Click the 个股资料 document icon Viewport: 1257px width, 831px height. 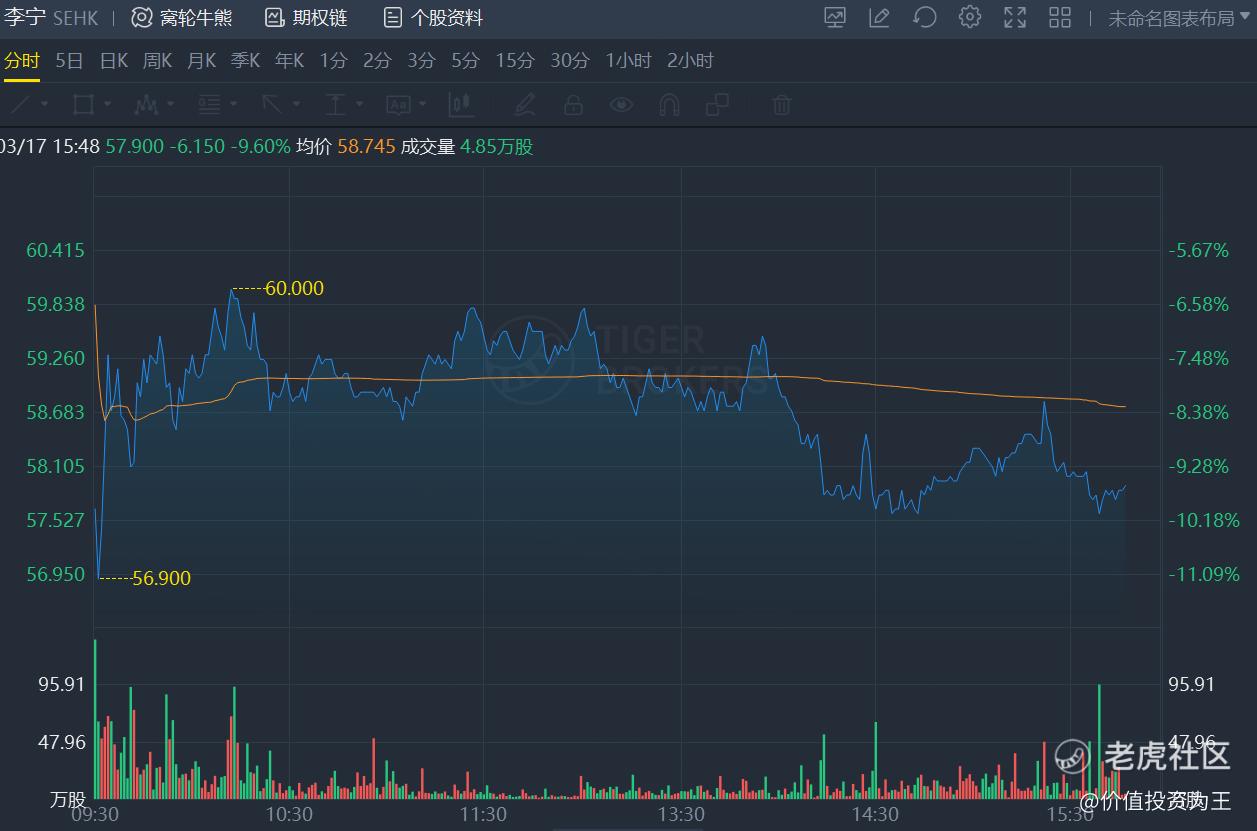click(393, 17)
